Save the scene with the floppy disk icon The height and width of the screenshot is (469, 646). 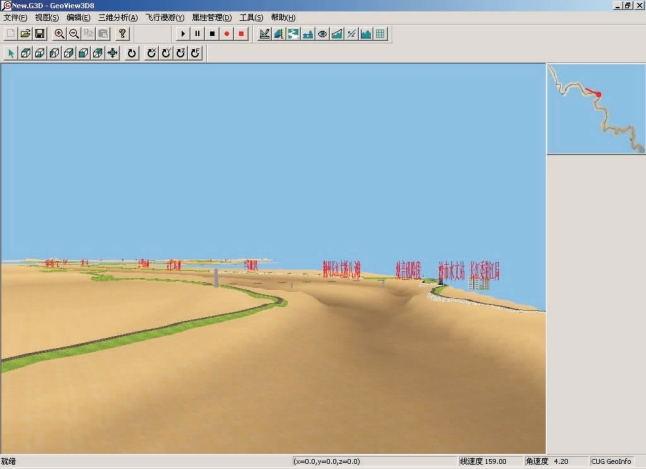[40, 34]
